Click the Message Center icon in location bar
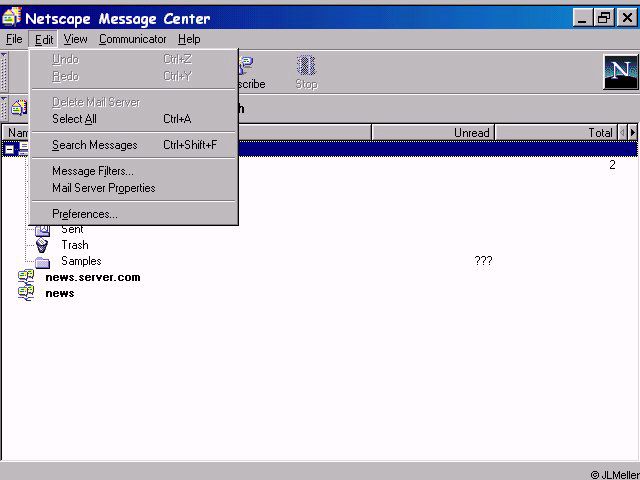Image resolution: width=640 pixels, height=480 pixels. (19, 108)
